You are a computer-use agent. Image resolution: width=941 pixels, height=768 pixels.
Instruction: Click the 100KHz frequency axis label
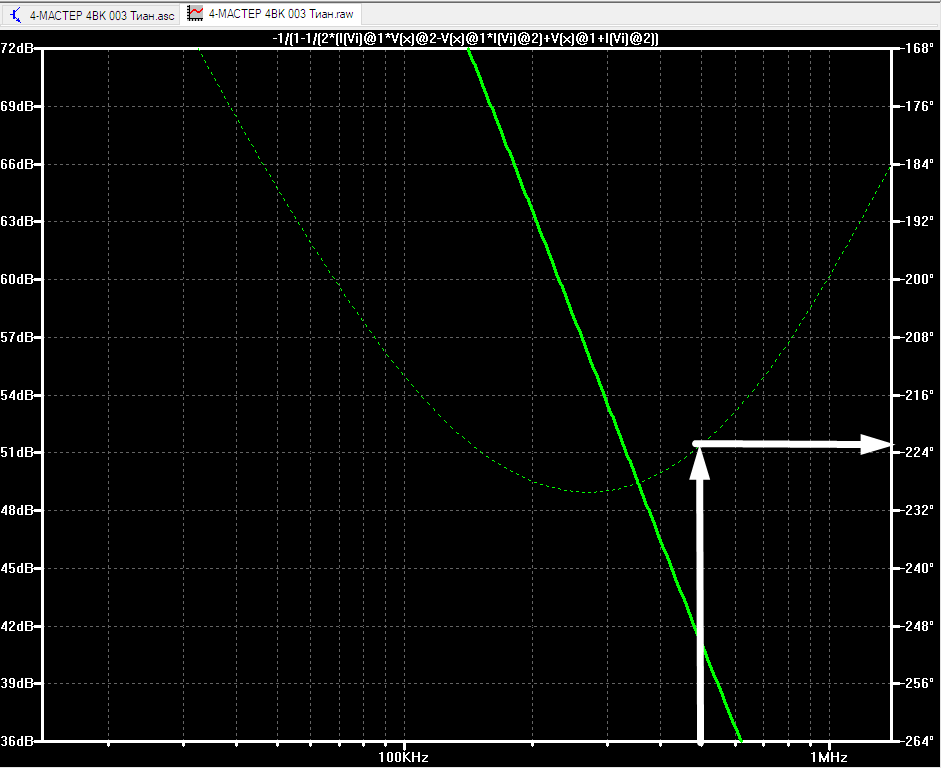click(403, 757)
